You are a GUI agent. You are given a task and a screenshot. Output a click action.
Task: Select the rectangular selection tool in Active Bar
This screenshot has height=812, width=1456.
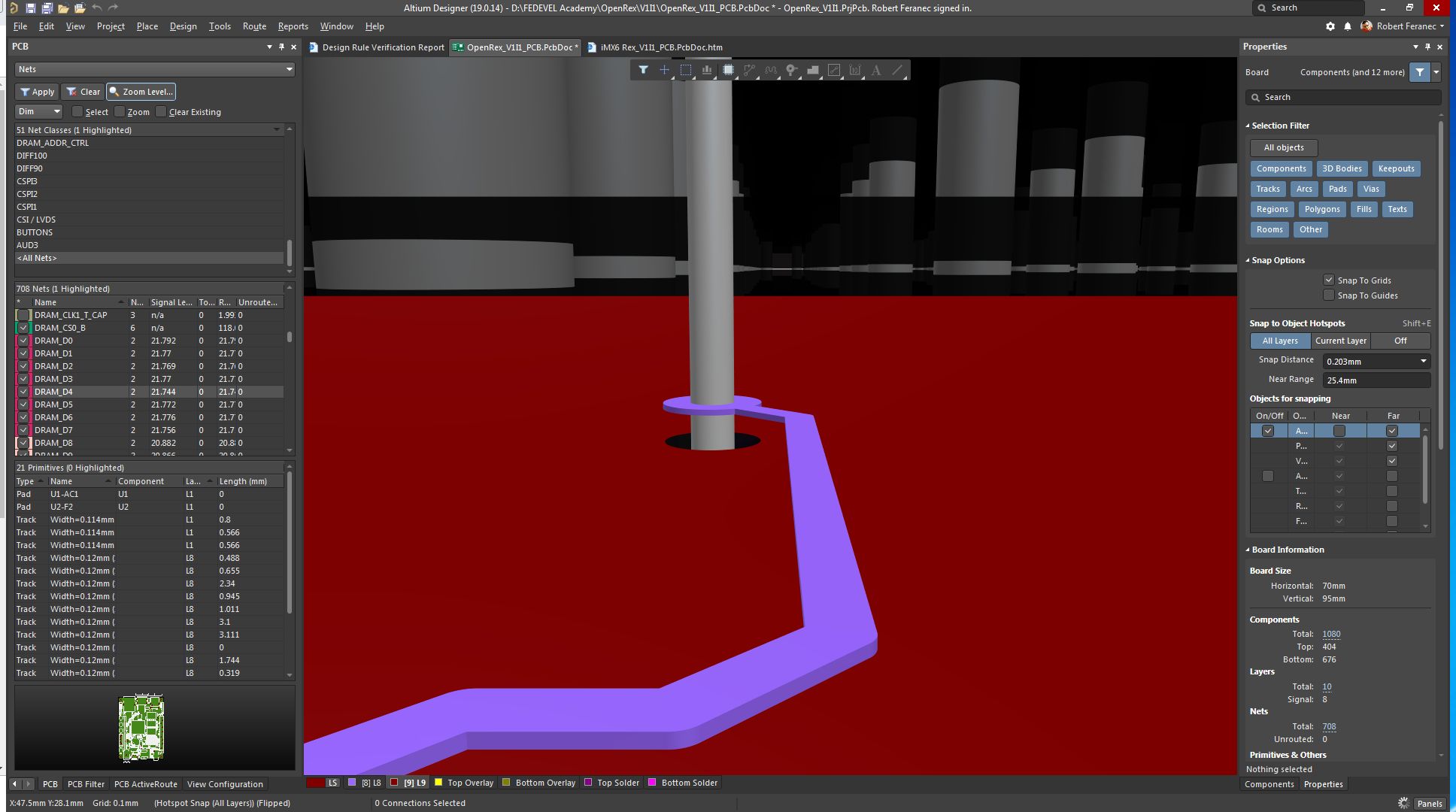[x=686, y=70]
